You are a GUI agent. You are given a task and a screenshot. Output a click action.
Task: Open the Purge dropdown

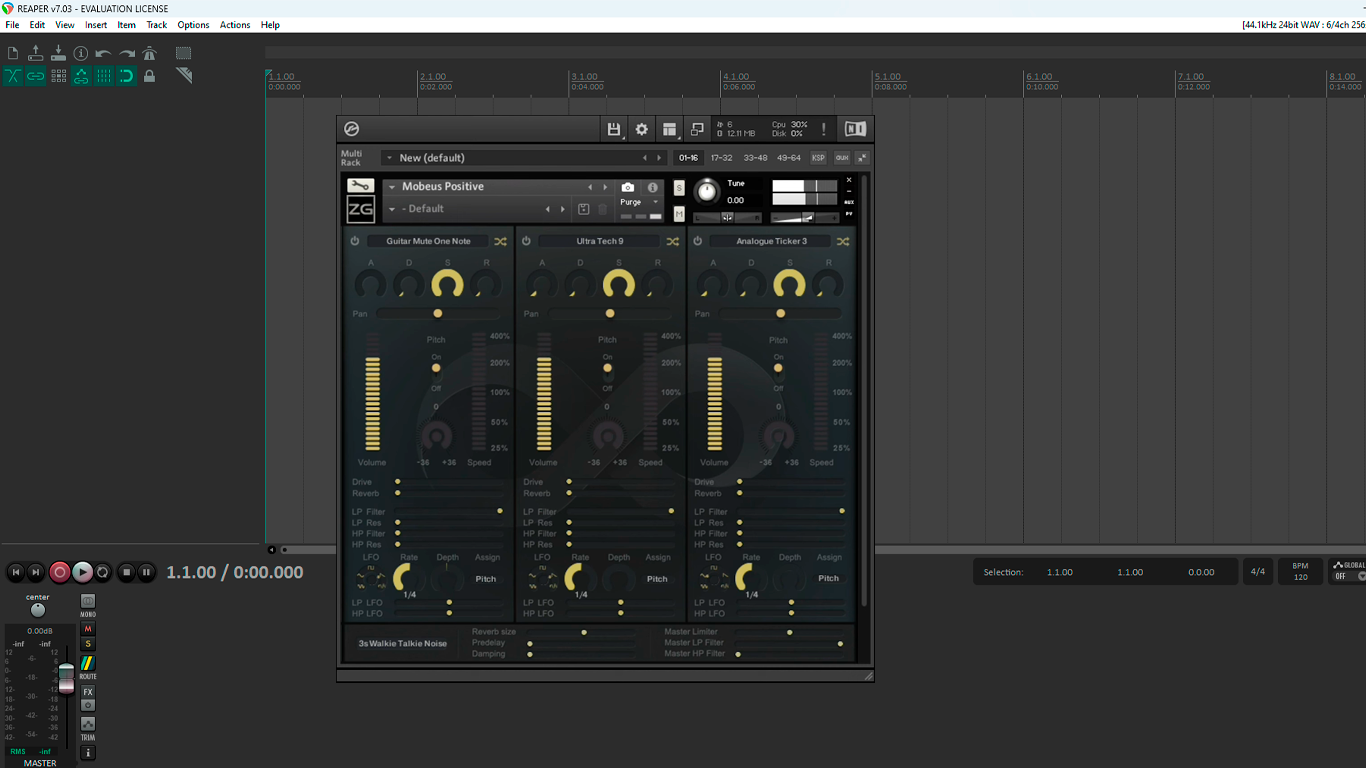640,202
